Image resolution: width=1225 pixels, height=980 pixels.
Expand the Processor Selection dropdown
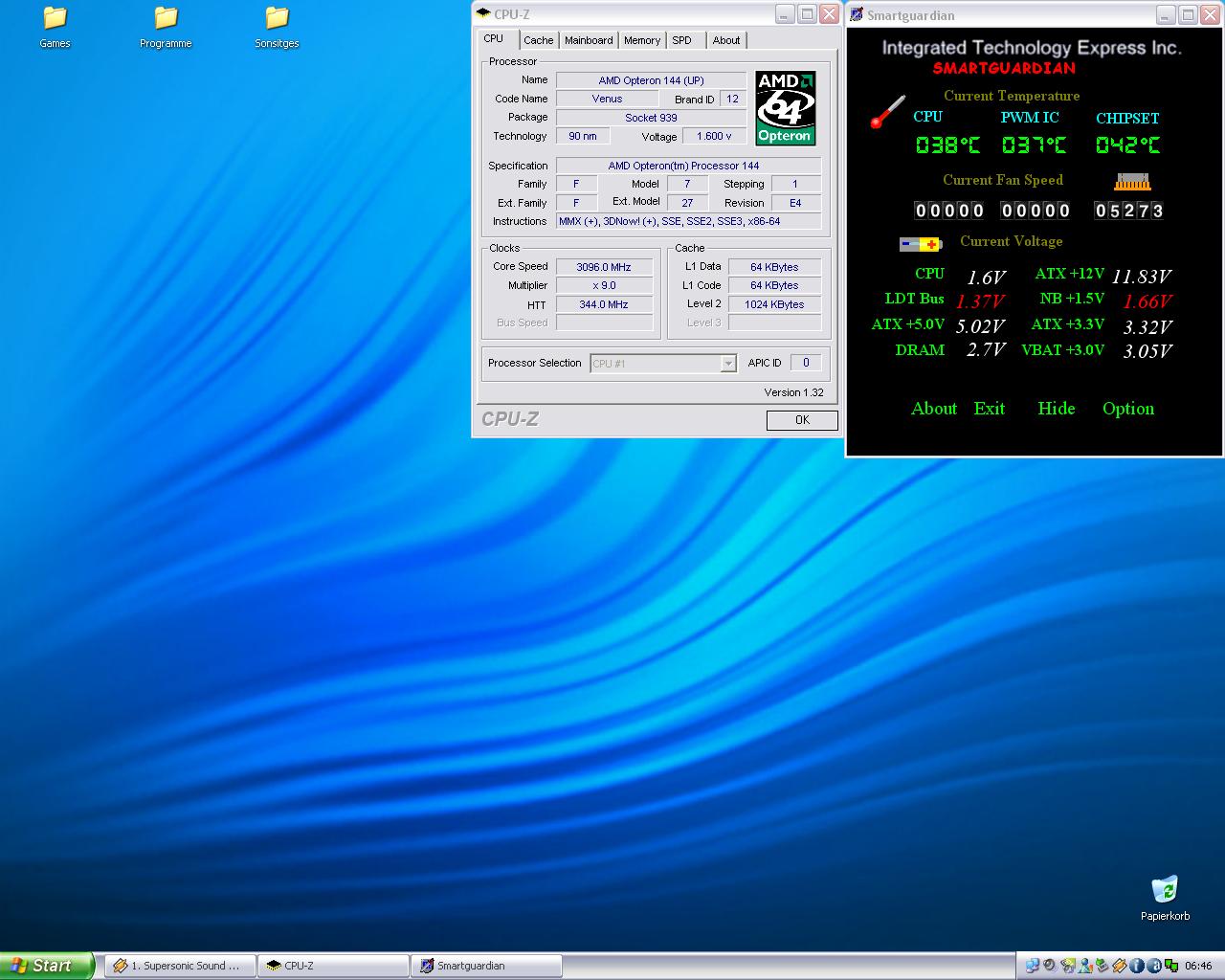point(728,364)
